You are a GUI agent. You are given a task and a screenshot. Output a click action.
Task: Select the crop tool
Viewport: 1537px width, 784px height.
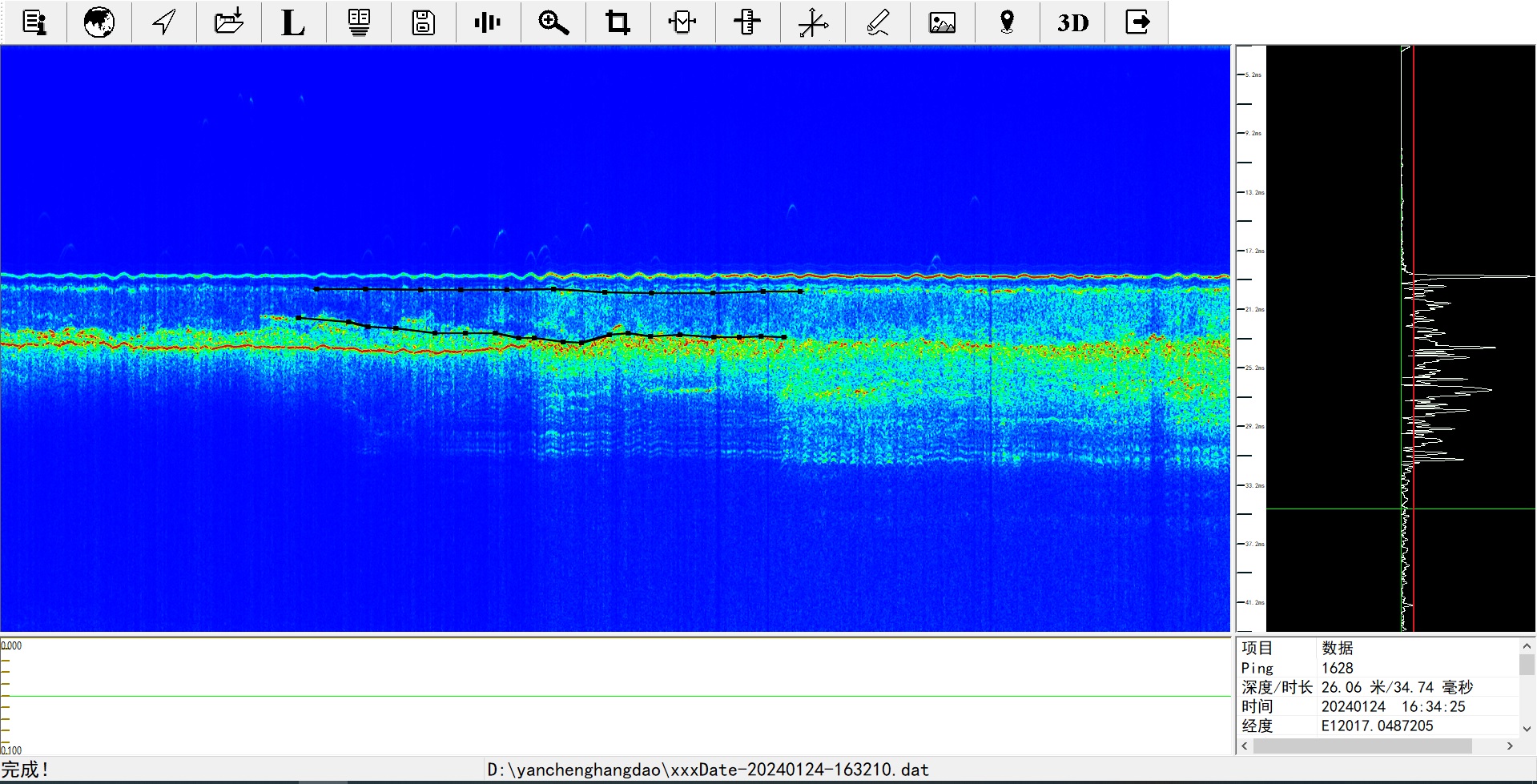tap(618, 22)
